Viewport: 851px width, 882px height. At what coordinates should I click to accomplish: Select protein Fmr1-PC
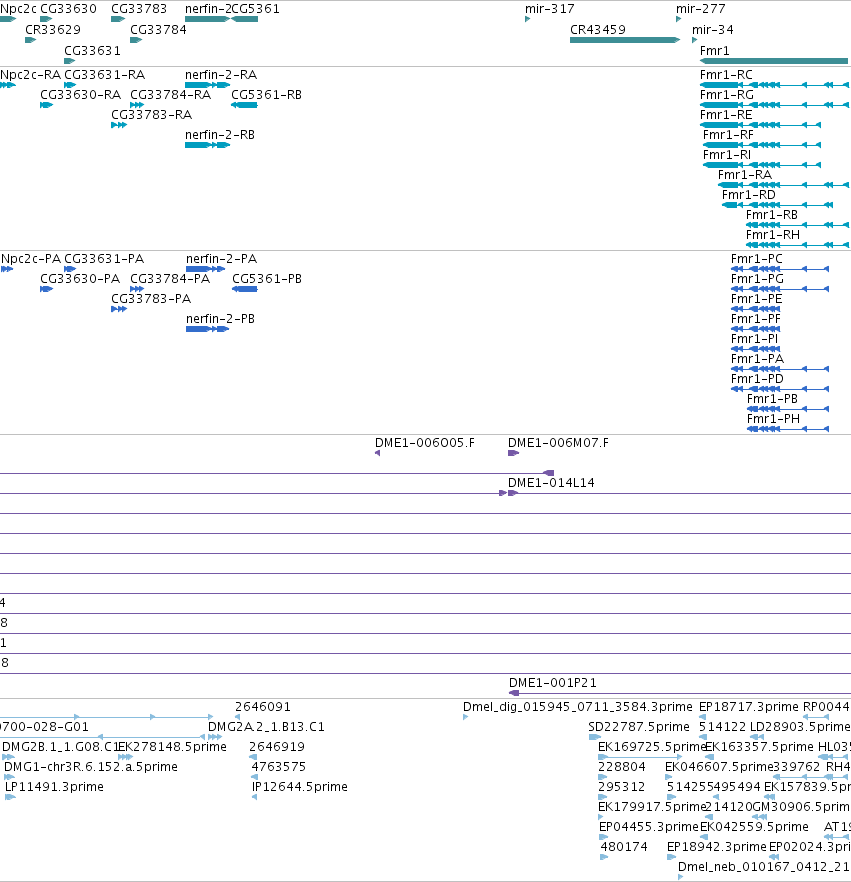click(757, 259)
